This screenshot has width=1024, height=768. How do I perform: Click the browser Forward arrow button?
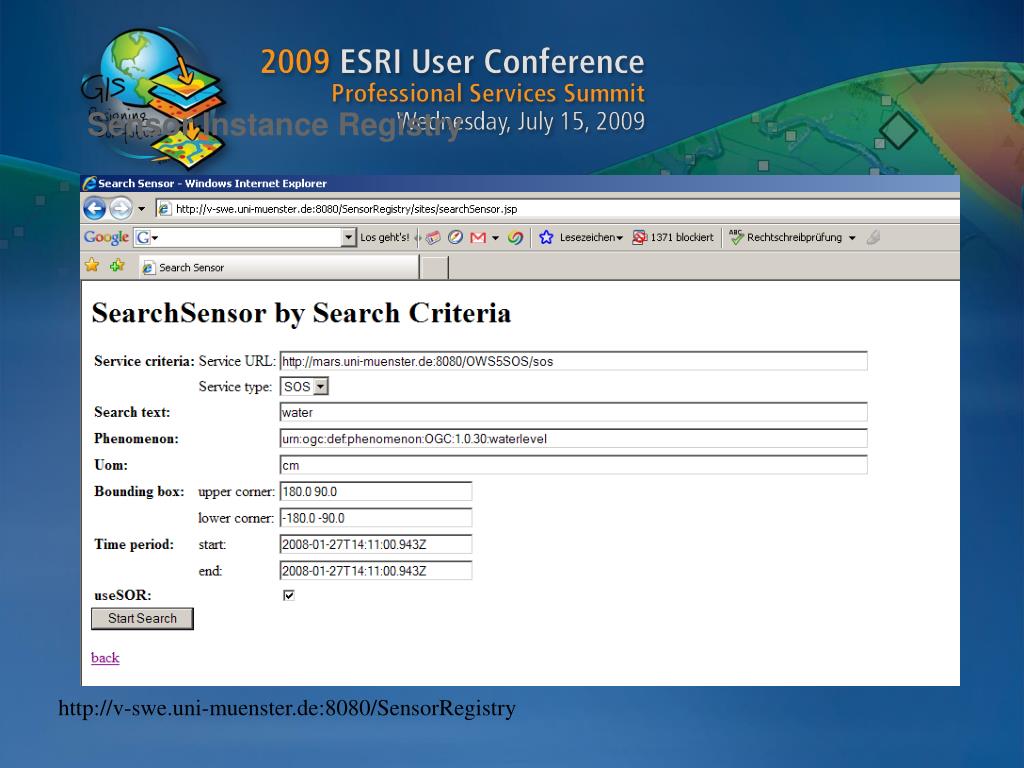pyautogui.click(x=120, y=209)
